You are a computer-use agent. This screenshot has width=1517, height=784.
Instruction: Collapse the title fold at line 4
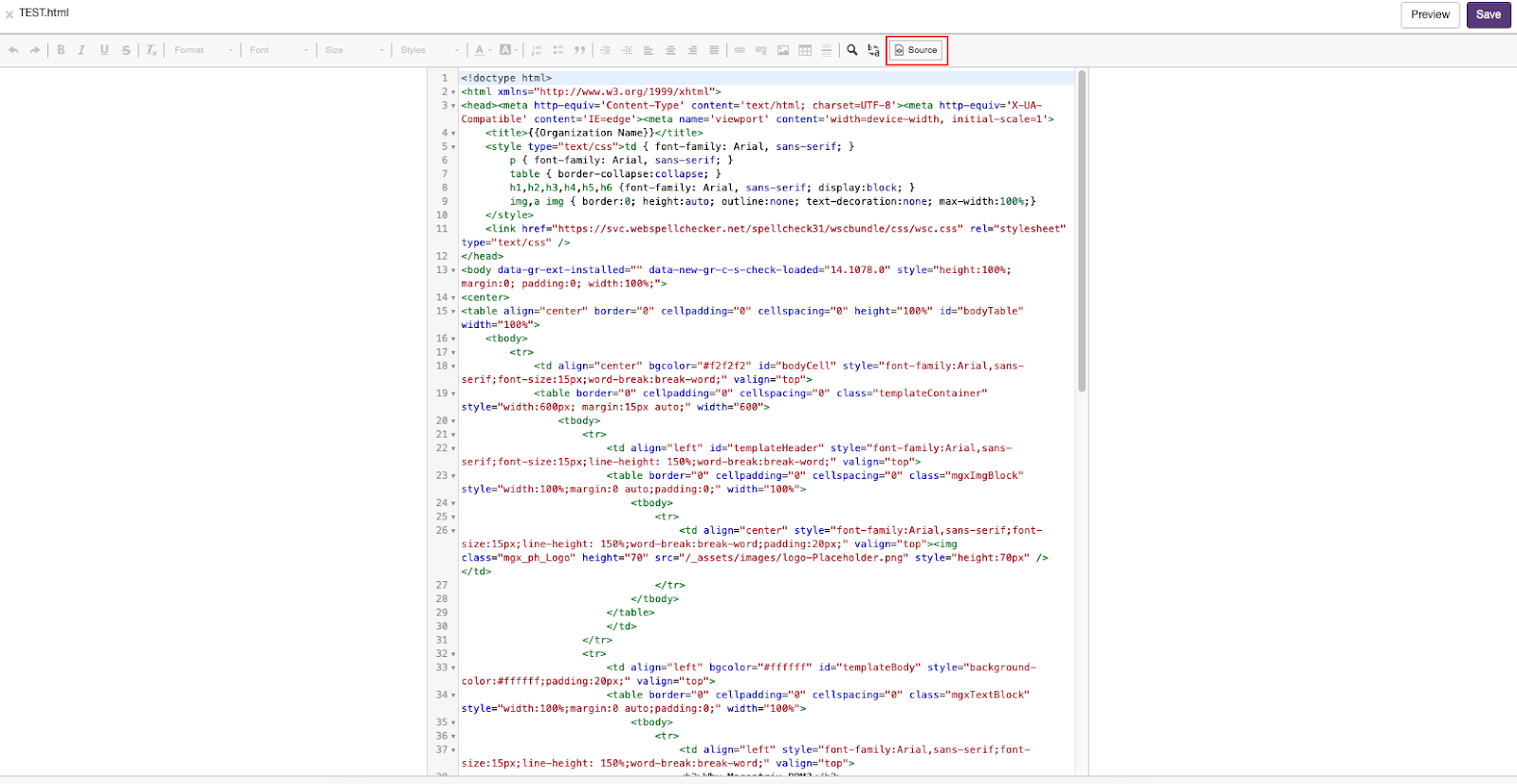454,134
